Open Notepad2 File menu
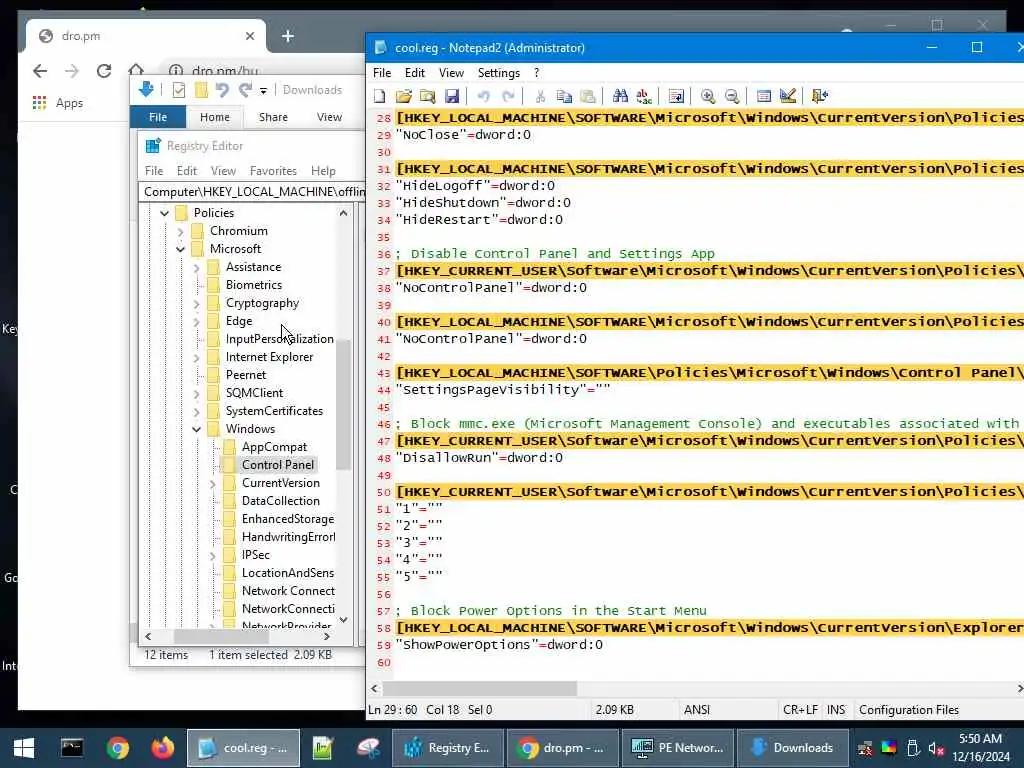This screenshot has height=768, width=1024. click(x=382, y=73)
